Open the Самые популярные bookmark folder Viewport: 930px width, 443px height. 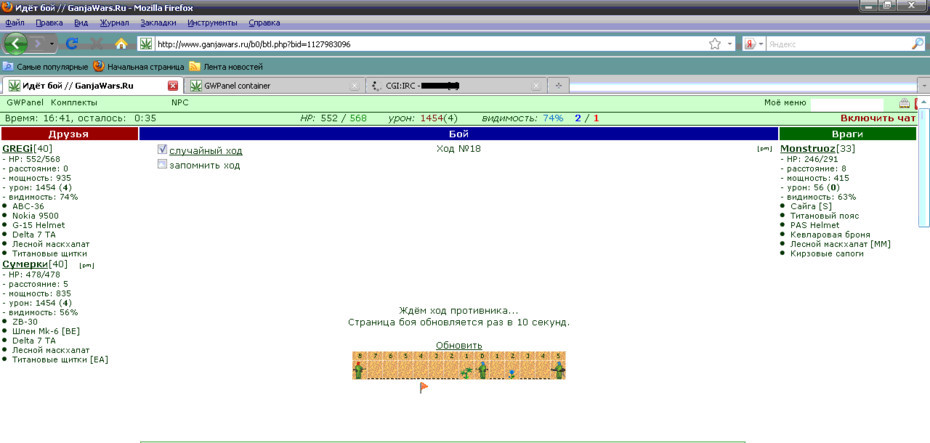46,67
